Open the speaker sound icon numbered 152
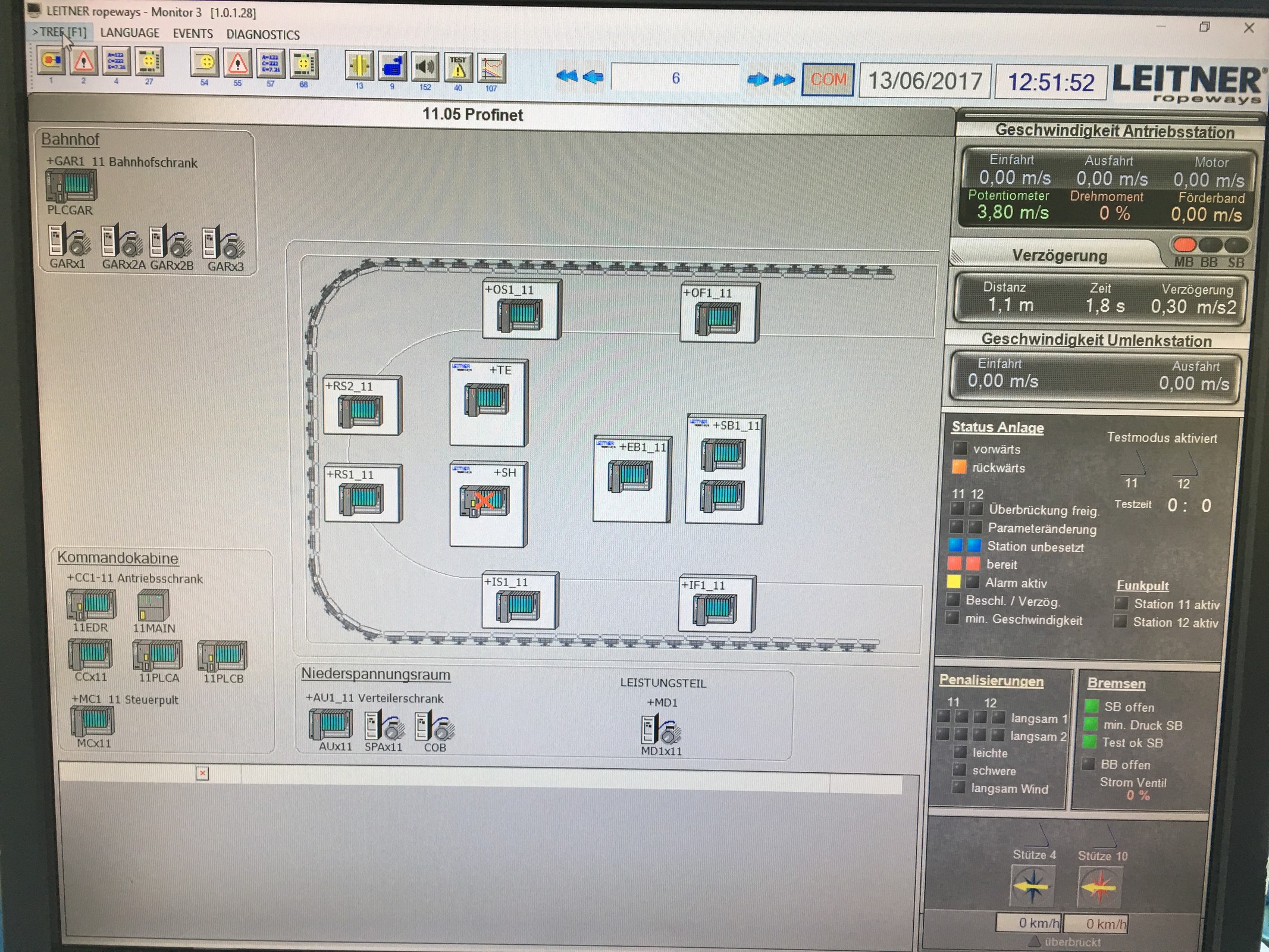 424,67
